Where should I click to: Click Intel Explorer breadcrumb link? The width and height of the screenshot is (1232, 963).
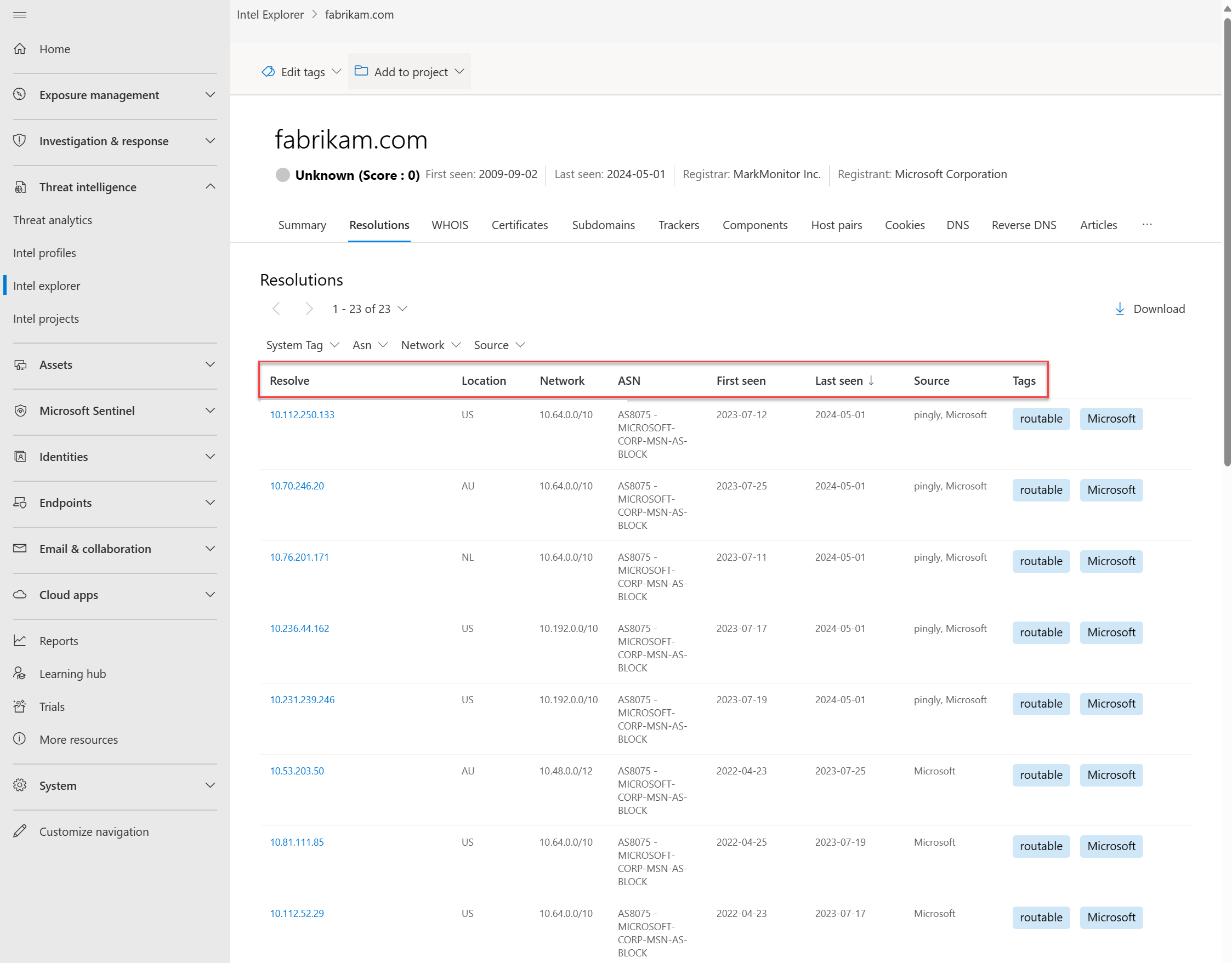pyautogui.click(x=270, y=15)
